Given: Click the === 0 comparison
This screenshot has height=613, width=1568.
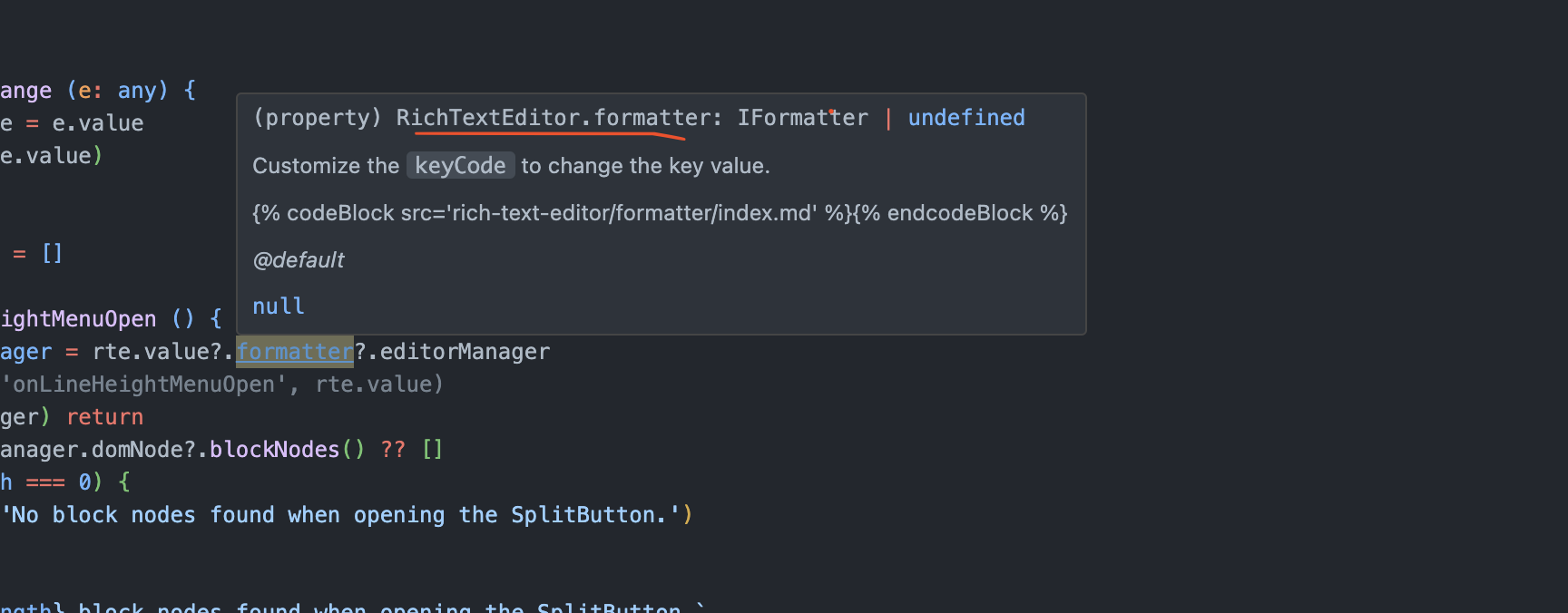Looking at the screenshot, I should click(59, 482).
